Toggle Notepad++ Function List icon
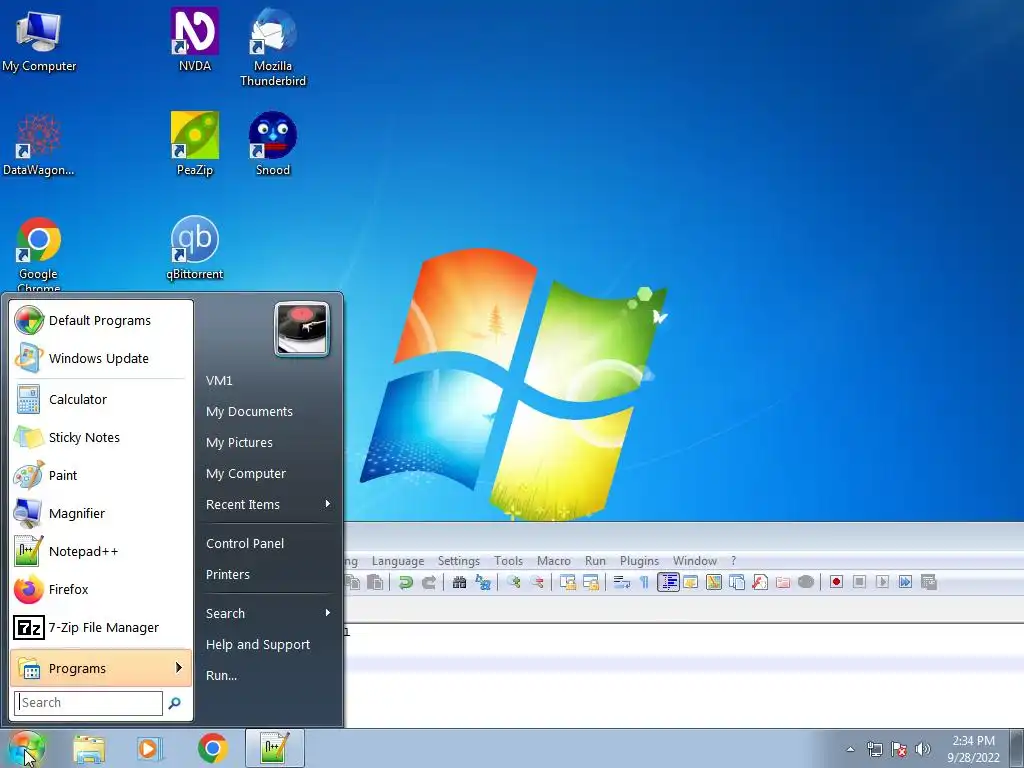Image resolution: width=1024 pixels, height=768 pixels. point(760,582)
